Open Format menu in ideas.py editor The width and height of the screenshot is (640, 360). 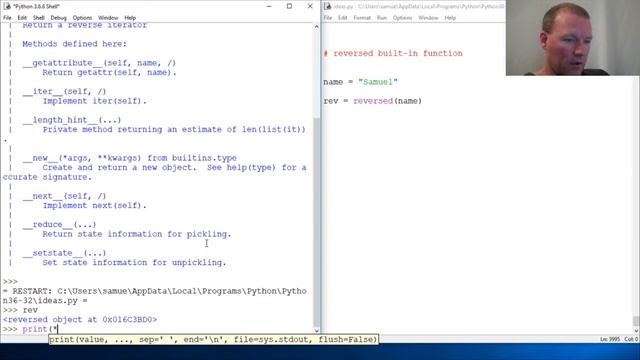tap(362, 18)
